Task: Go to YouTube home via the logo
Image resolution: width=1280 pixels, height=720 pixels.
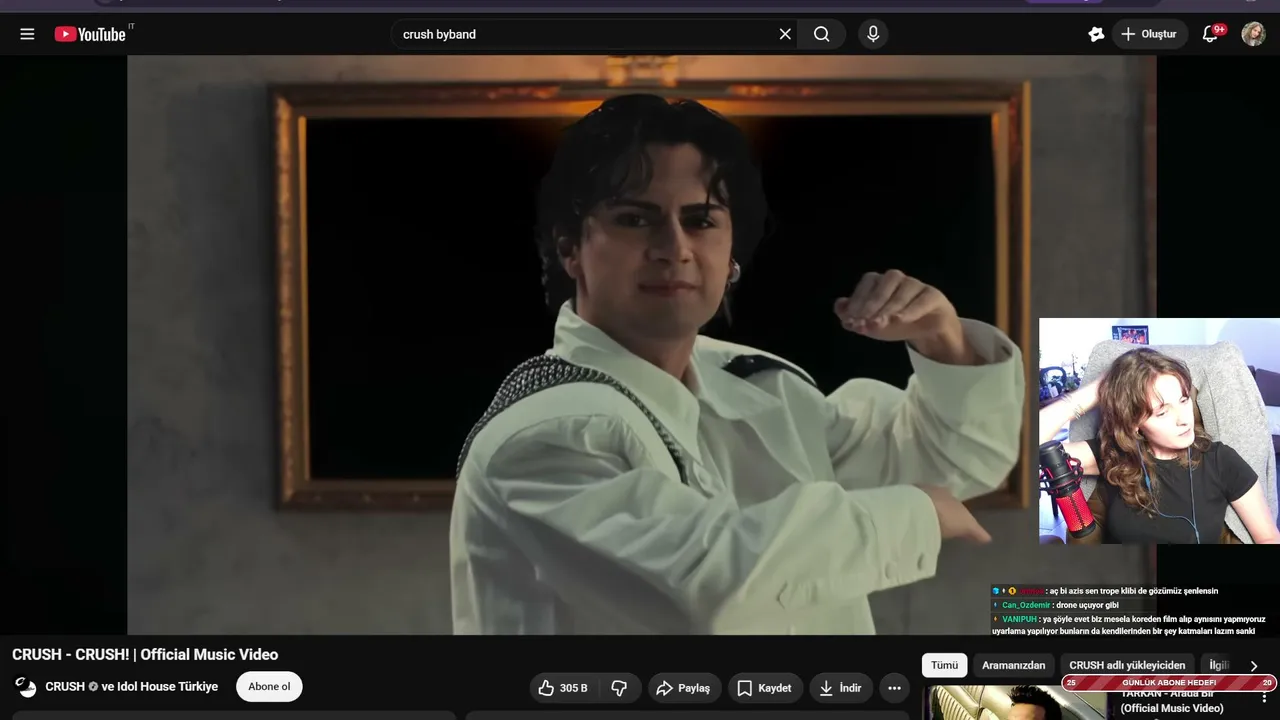Action: click(90, 34)
